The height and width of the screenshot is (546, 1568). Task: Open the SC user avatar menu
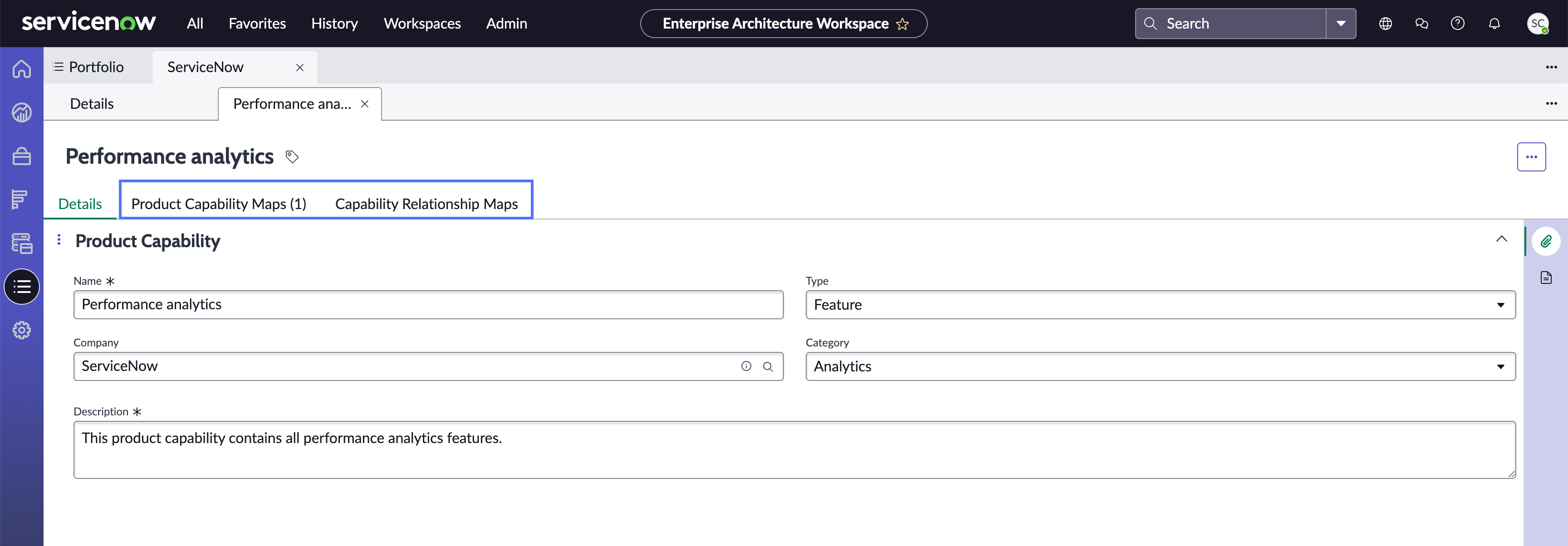[1538, 24]
